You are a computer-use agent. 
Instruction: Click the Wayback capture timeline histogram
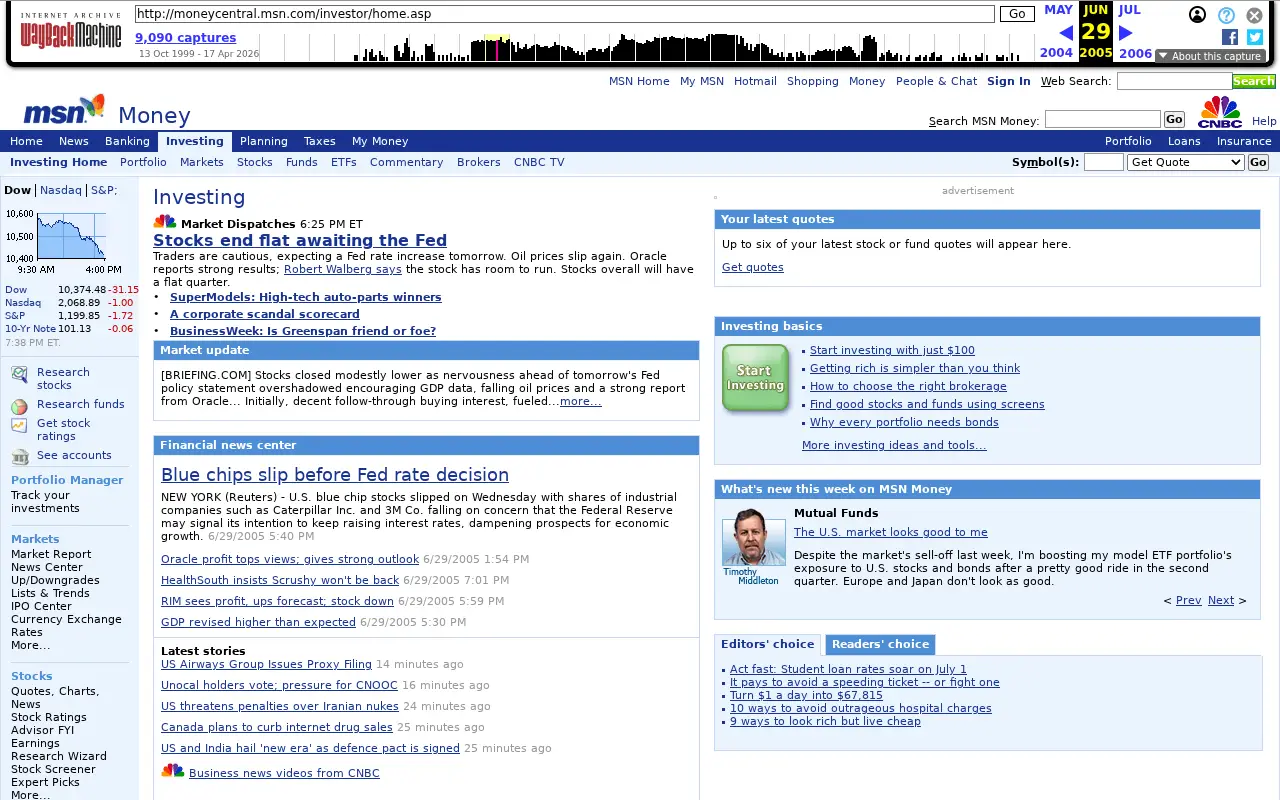647,47
